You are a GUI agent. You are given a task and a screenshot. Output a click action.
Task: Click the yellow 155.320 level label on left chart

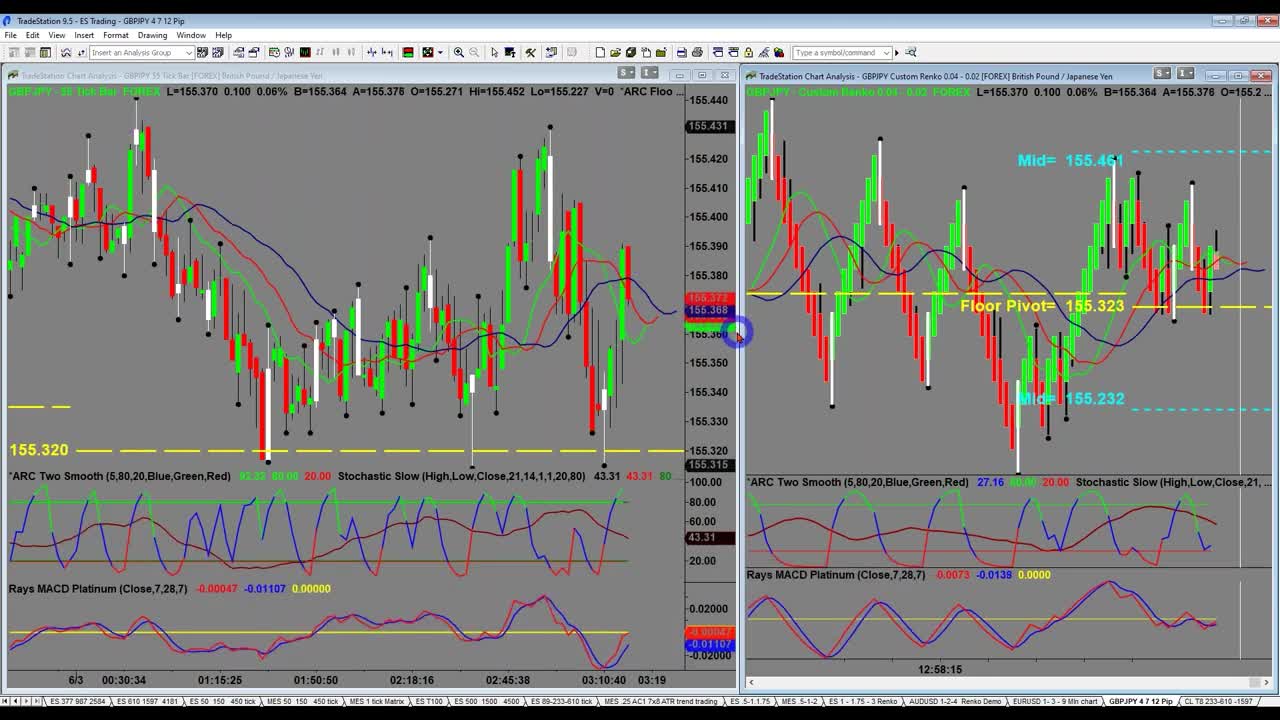[x=39, y=450]
